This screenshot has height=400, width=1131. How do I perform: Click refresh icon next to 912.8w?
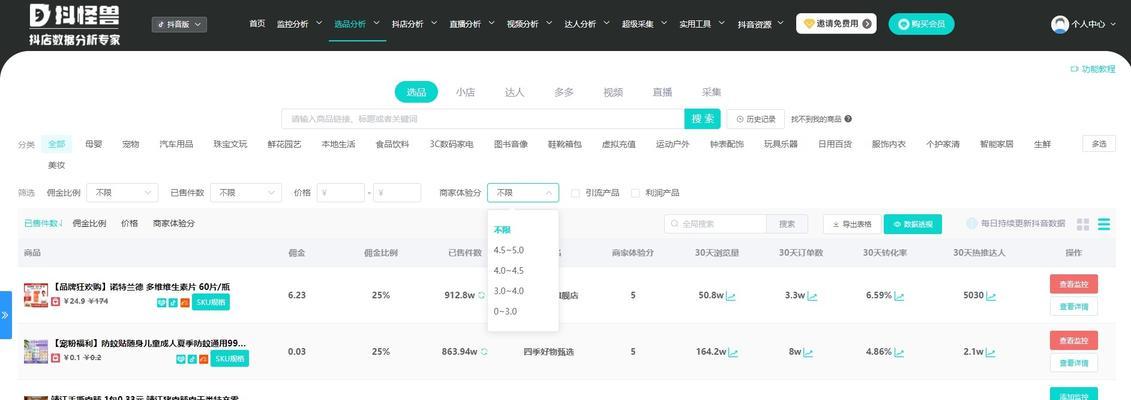[481, 295]
